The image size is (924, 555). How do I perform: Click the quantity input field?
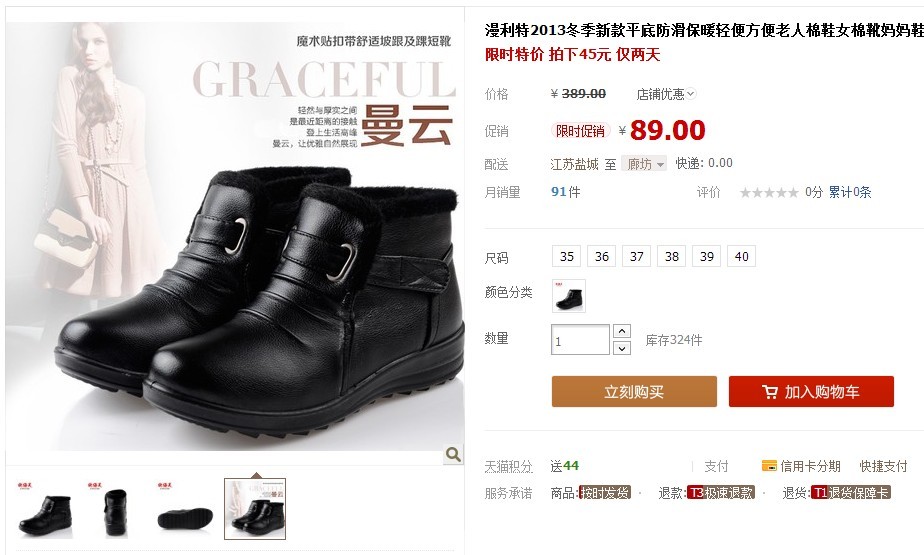[580, 340]
